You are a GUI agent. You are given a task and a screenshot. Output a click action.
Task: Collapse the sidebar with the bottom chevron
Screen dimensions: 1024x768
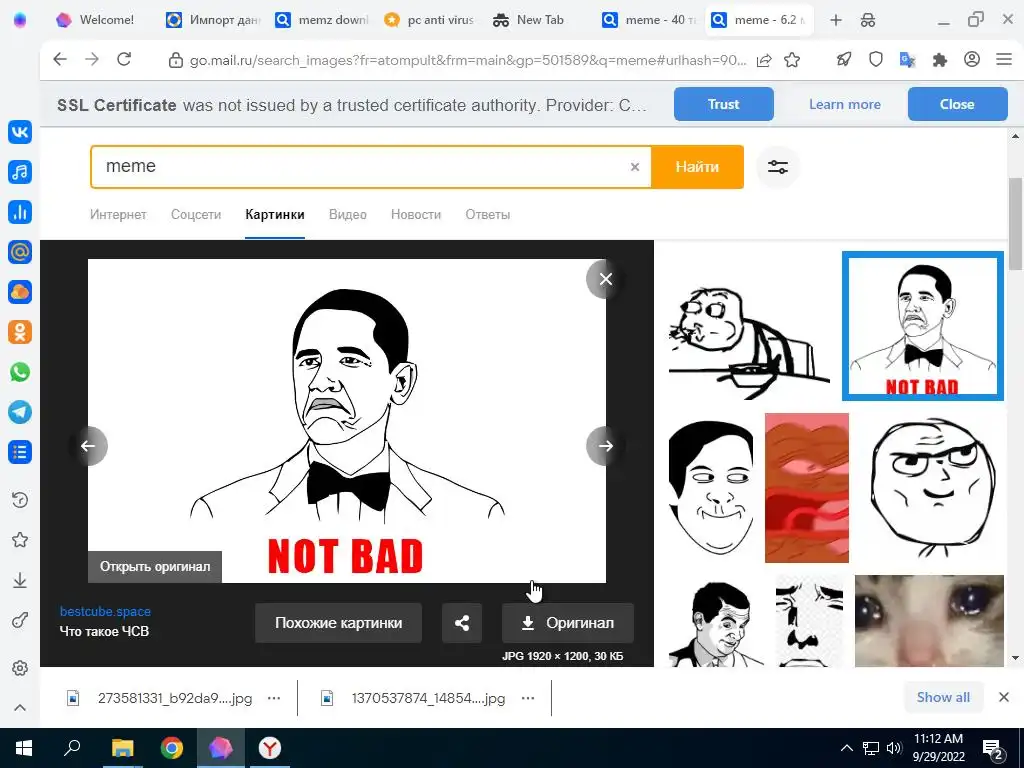20,708
